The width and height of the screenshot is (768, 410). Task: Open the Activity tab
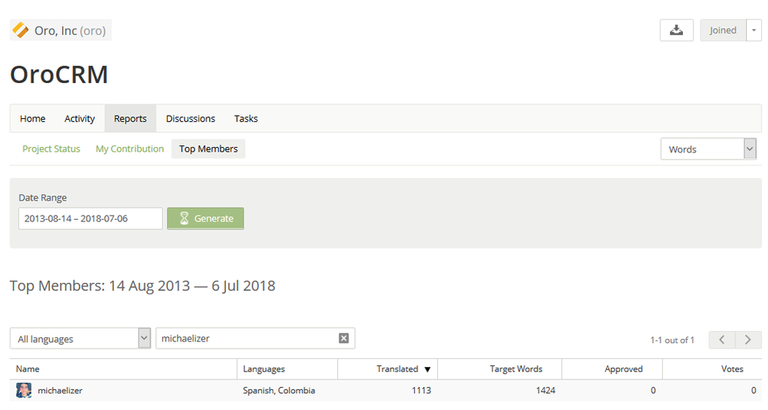click(x=80, y=118)
